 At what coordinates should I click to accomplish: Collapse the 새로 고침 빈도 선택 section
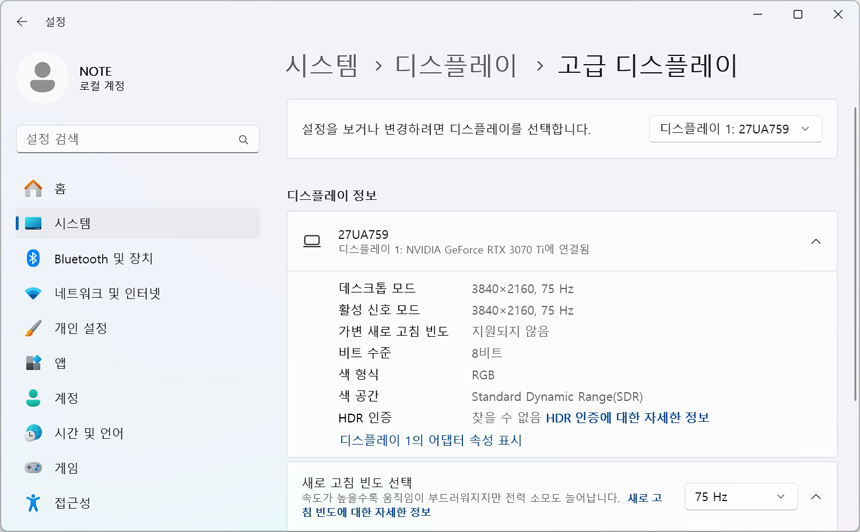pos(816,497)
